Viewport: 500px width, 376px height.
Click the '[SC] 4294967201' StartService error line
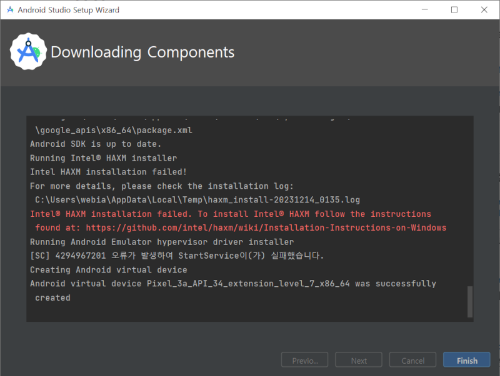(x=177, y=256)
